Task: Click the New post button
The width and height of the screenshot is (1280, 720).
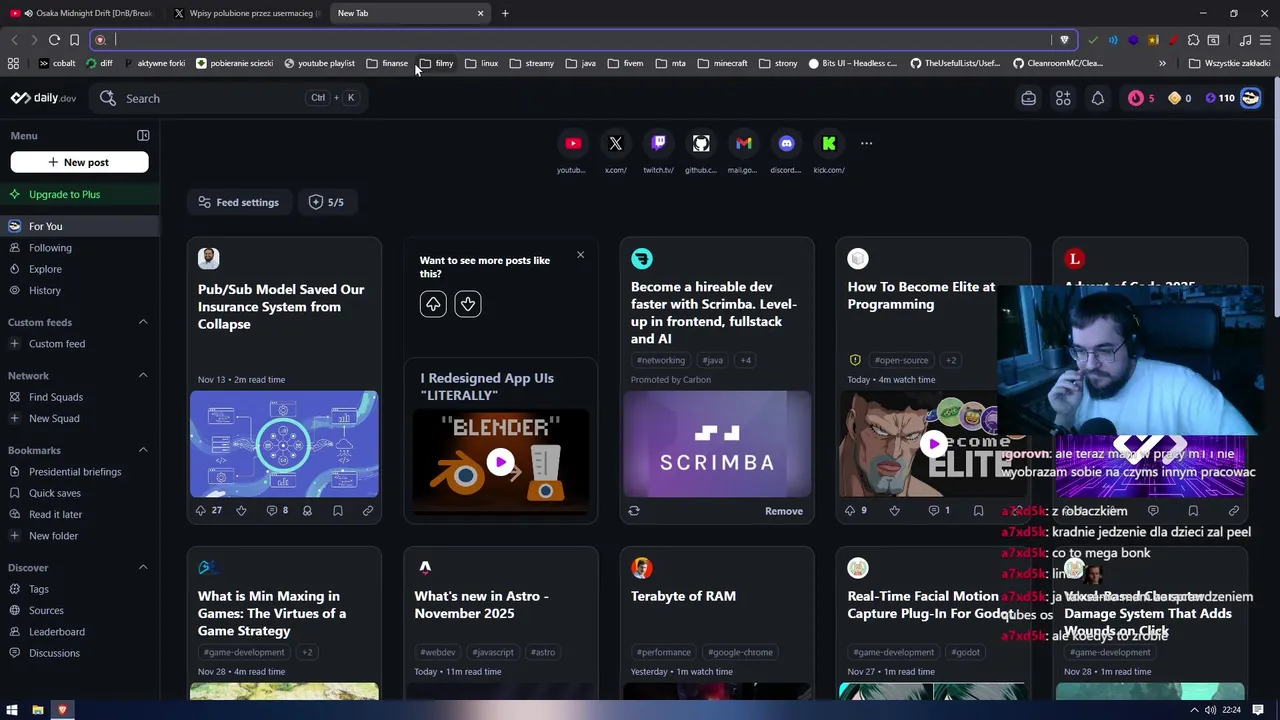Action: [x=79, y=162]
